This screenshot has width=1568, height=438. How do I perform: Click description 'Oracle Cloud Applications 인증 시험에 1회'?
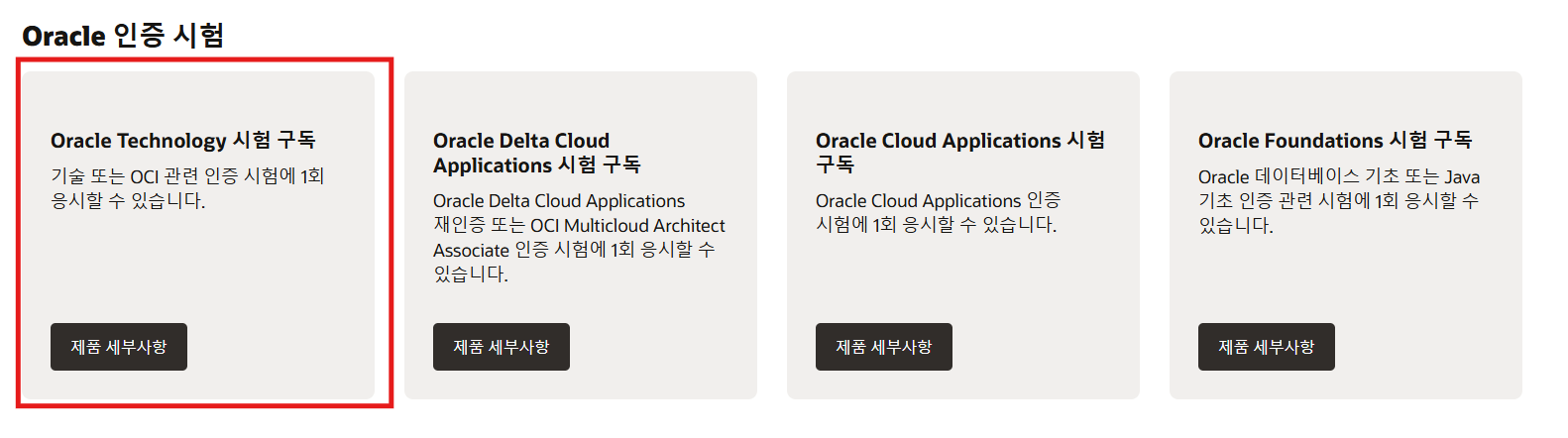coord(938,213)
